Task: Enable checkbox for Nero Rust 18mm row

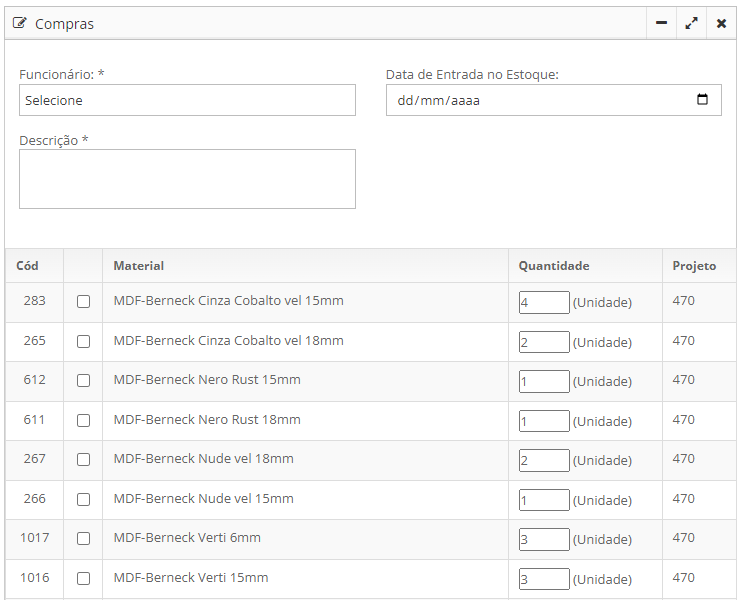Action: (83, 420)
